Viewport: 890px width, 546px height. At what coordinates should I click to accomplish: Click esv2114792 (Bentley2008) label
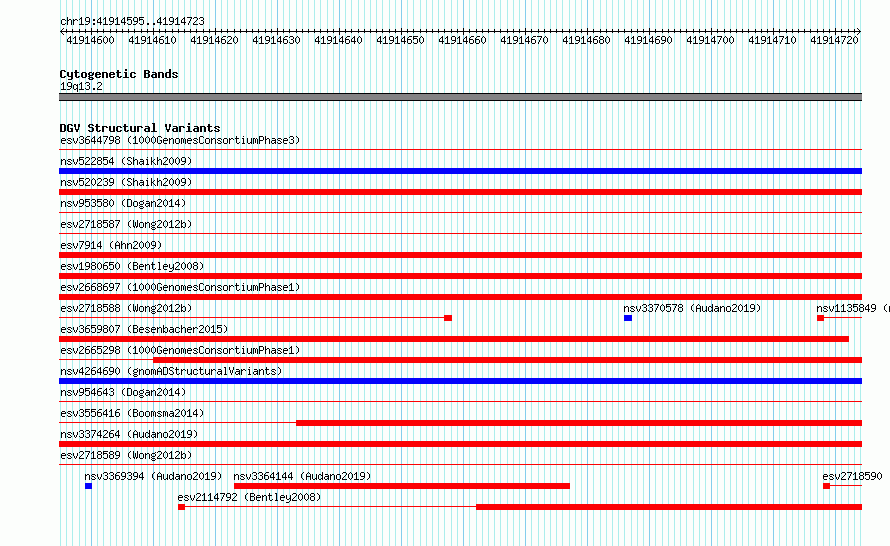tap(249, 497)
